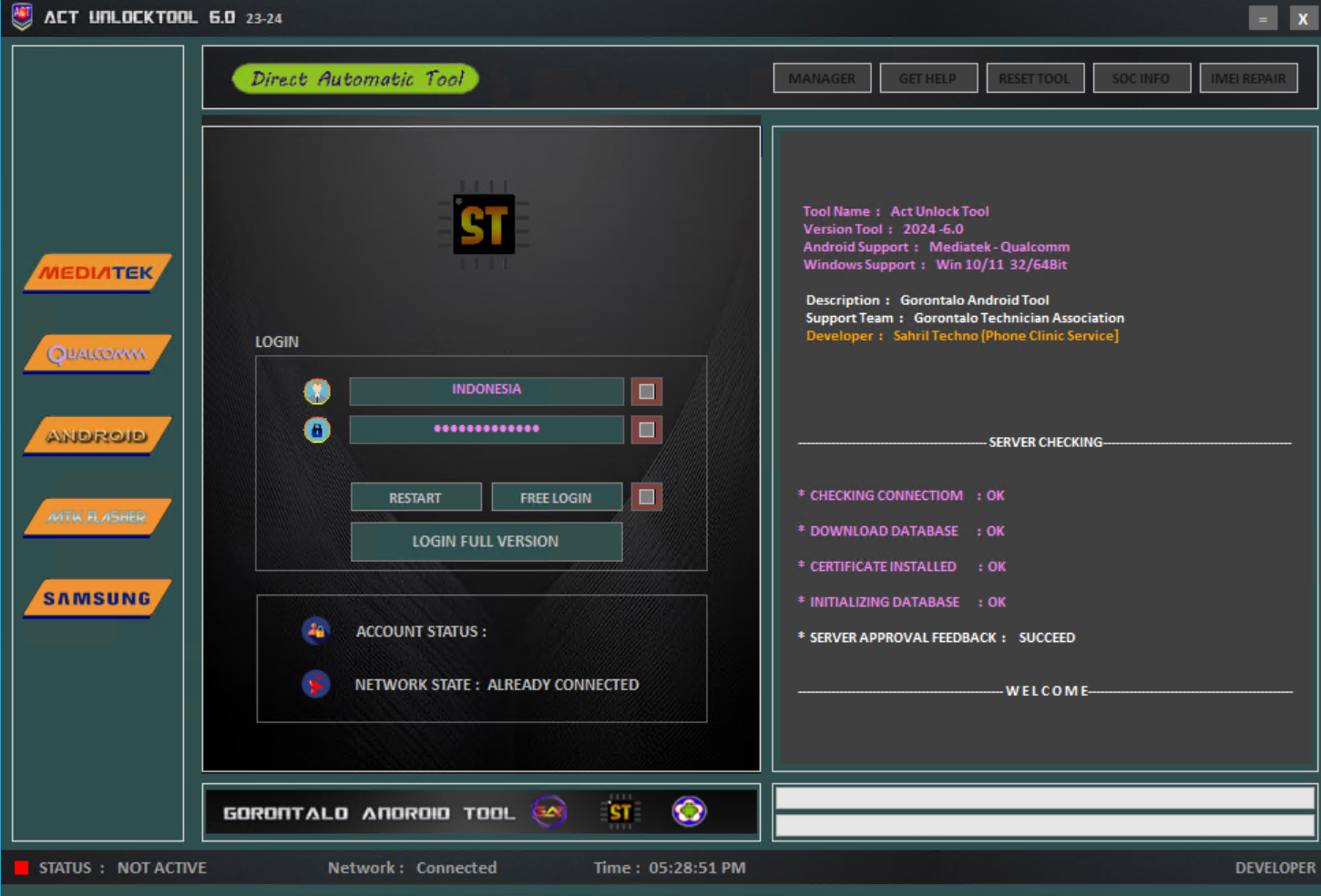This screenshot has height=896, width=1321.
Task: Click 'Act Unlock Tool' tool name text
Action: [939, 211]
